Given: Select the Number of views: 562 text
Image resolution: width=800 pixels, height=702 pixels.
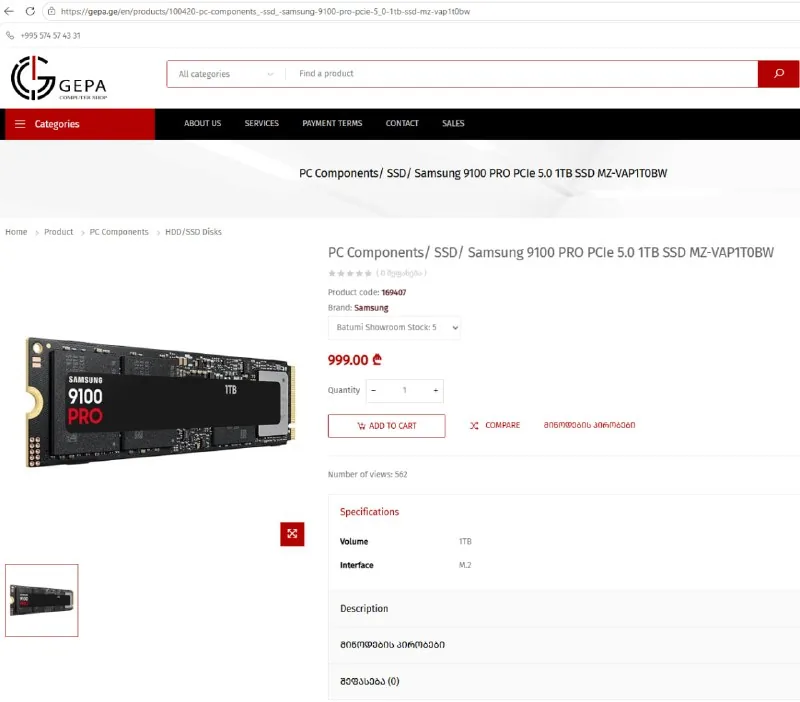Looking at the screenshot, I should pos(367,474).
